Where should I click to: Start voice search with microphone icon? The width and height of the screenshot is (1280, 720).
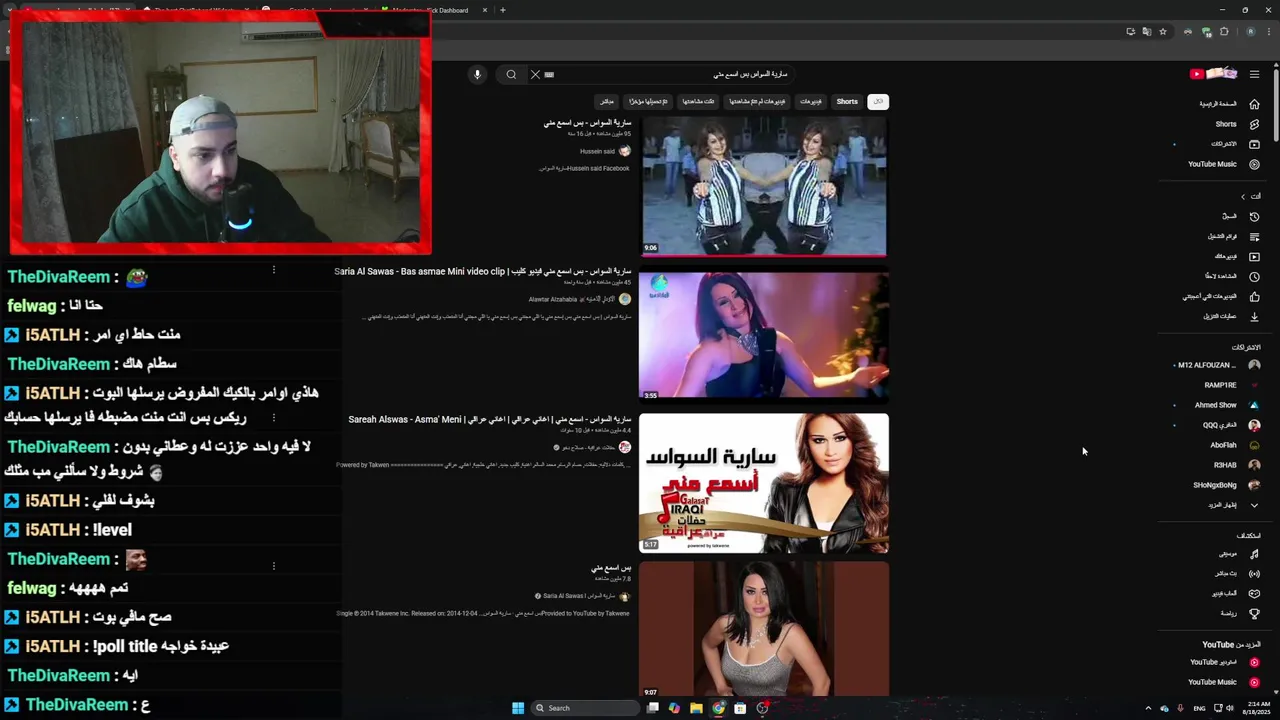coord(477,74)
